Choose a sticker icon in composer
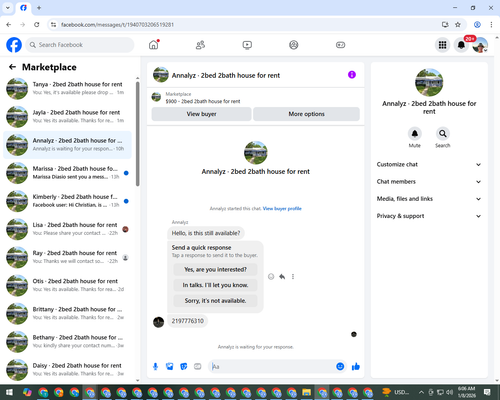This screenshot has height=400, width=500. (184, 367)
